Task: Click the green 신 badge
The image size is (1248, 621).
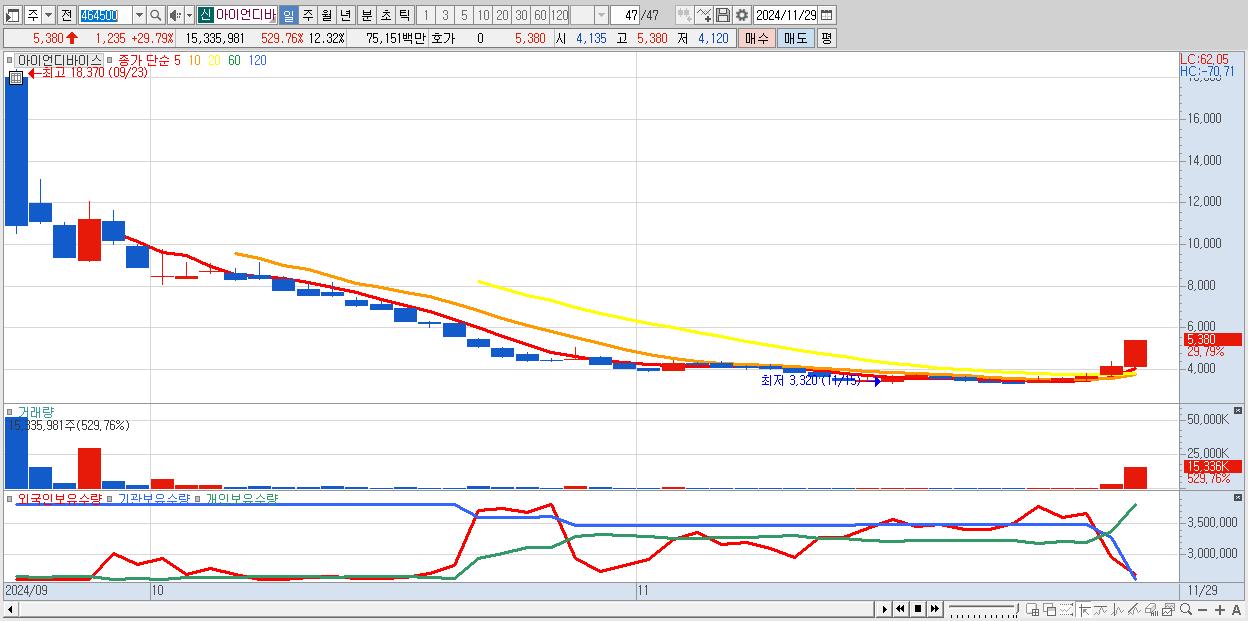Action: point(205,15)
